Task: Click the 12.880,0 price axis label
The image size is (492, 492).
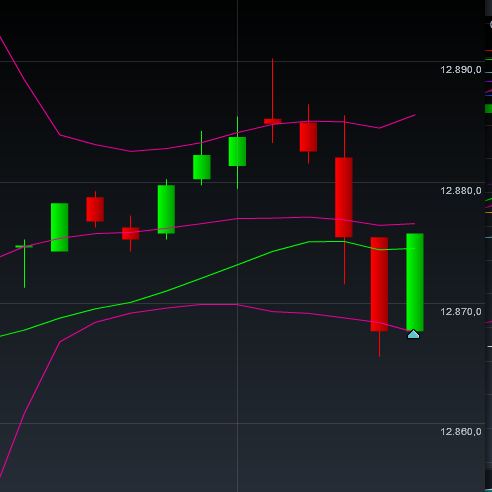Action: pyautogui.click(x=461, y=191)
